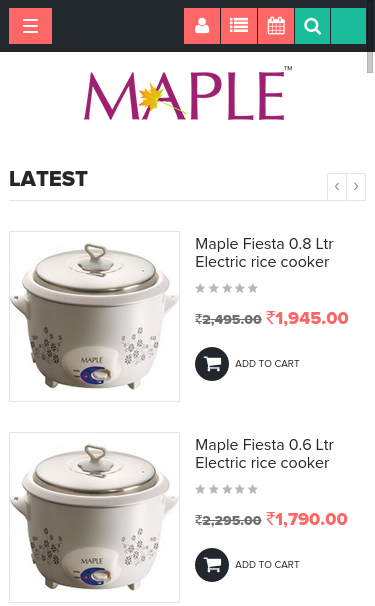375x606 pixels.
Task: Rate the 0.6 Ltr cooker five stars
Action: click(253, 489)
